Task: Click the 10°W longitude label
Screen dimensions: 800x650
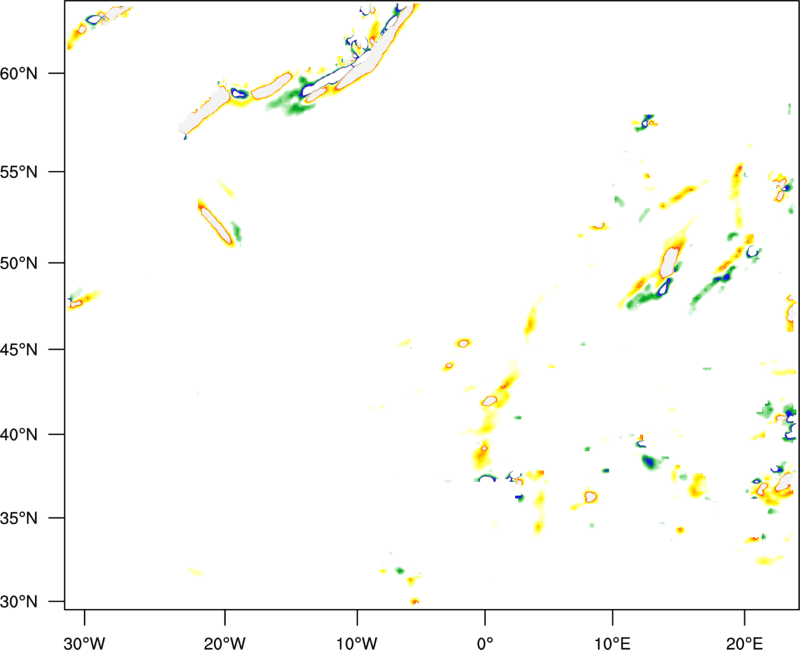Action: click(x=357, y=643)
